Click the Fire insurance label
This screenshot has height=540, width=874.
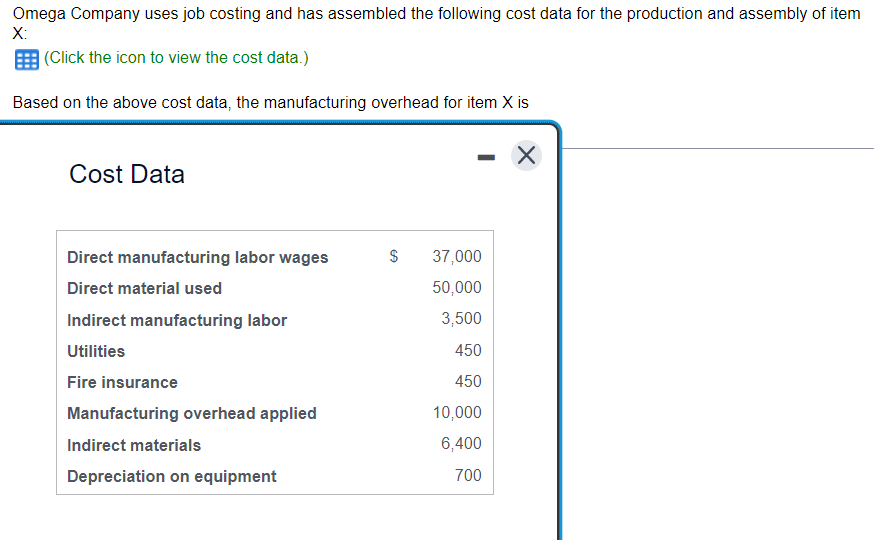[x=122, y=382]
